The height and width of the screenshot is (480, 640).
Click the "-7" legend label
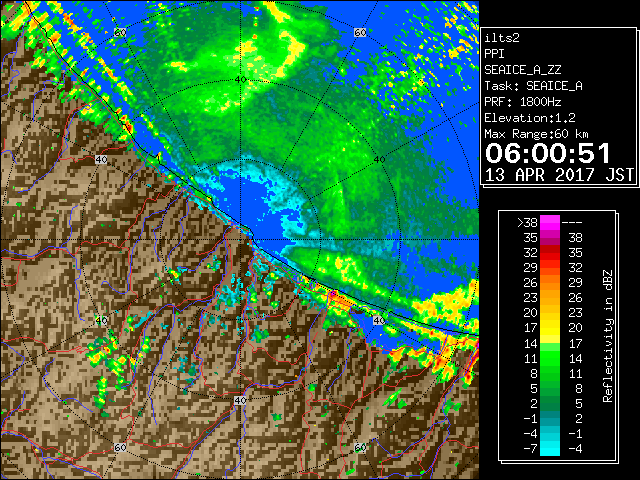click(x=530, y=449)
